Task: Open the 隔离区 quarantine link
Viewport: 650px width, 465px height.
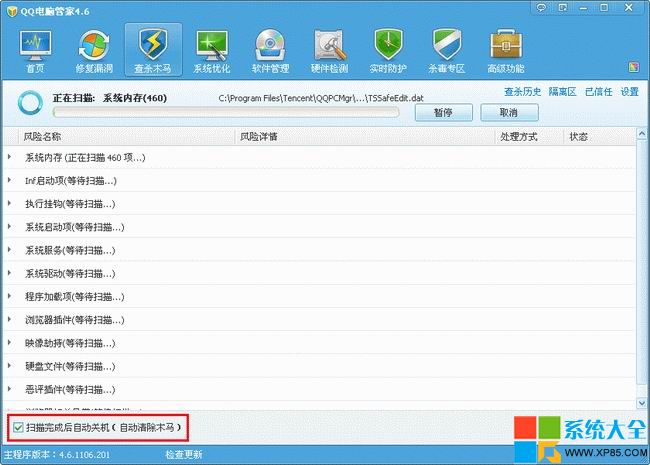Action: click(x=563, y=92)
